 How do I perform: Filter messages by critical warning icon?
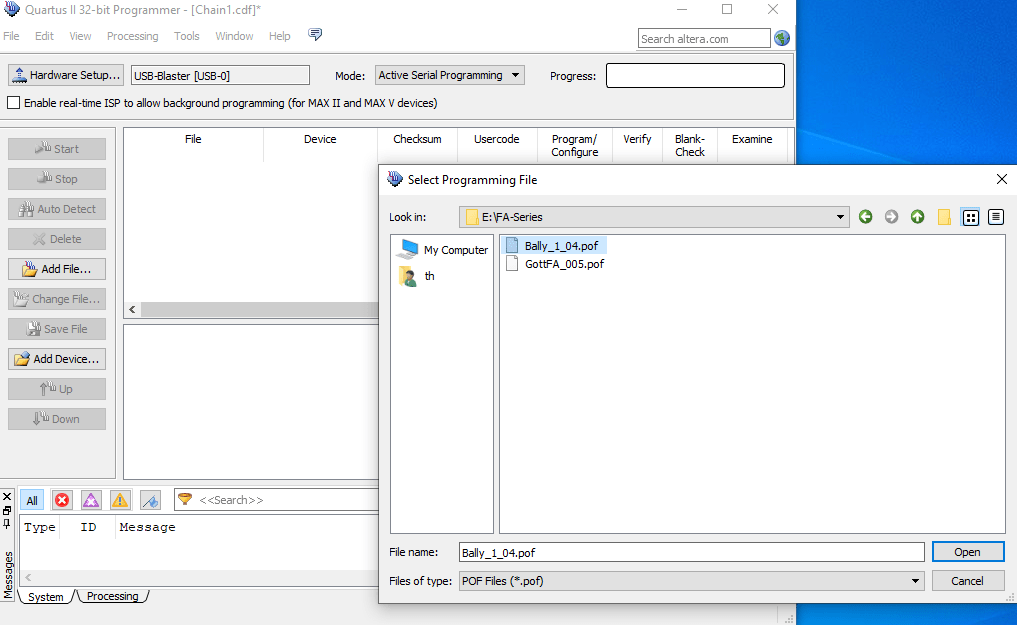tap(91, 500)
